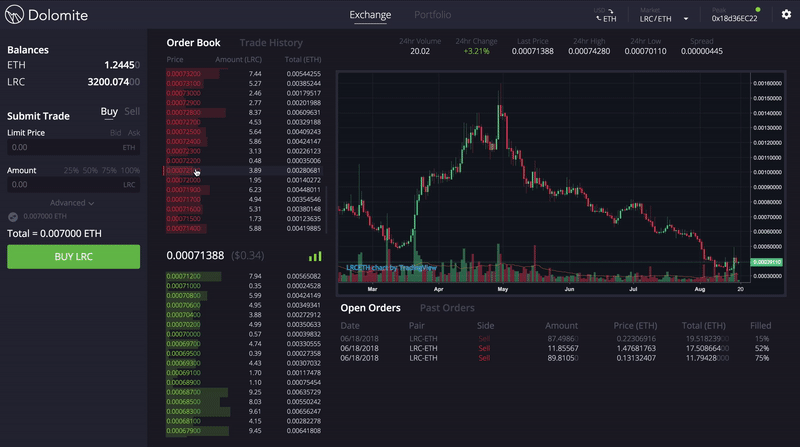800x448 pixels.
Task: Click the Spread value 0.00000445
Action: [x=702, y=52]
